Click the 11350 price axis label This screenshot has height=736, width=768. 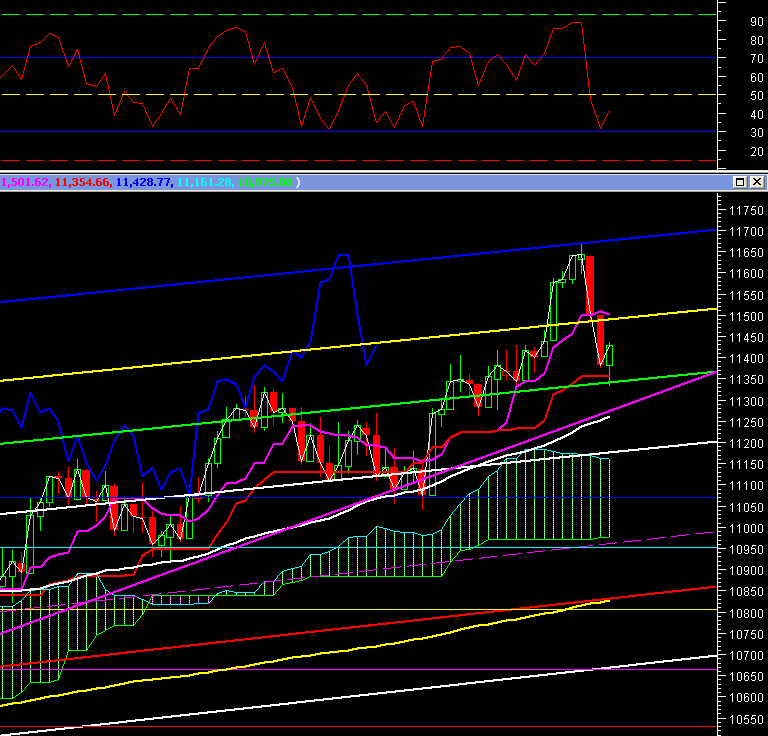point(746,380)
